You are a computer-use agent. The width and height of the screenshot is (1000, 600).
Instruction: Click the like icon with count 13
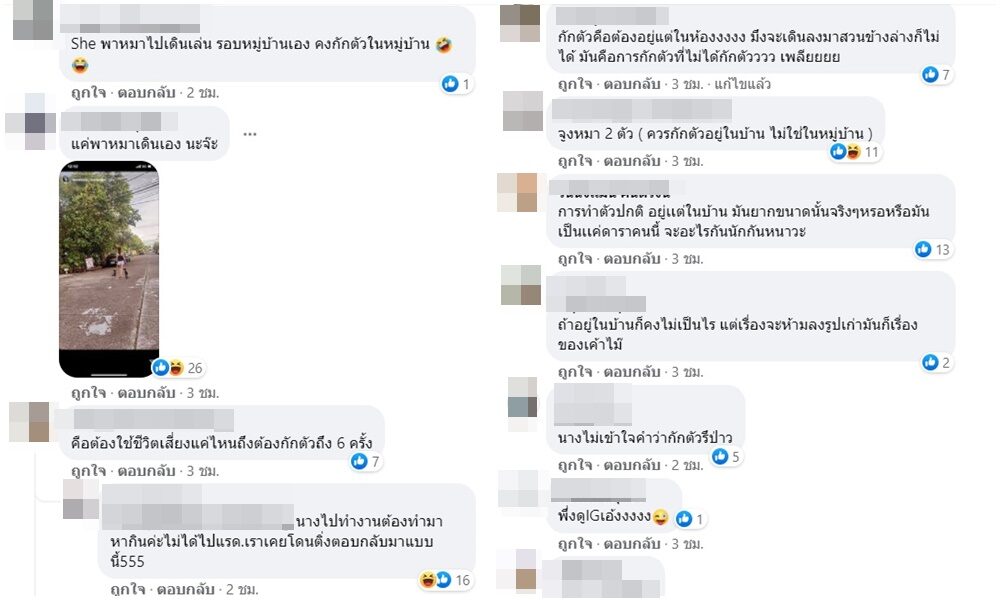[923, 249]
